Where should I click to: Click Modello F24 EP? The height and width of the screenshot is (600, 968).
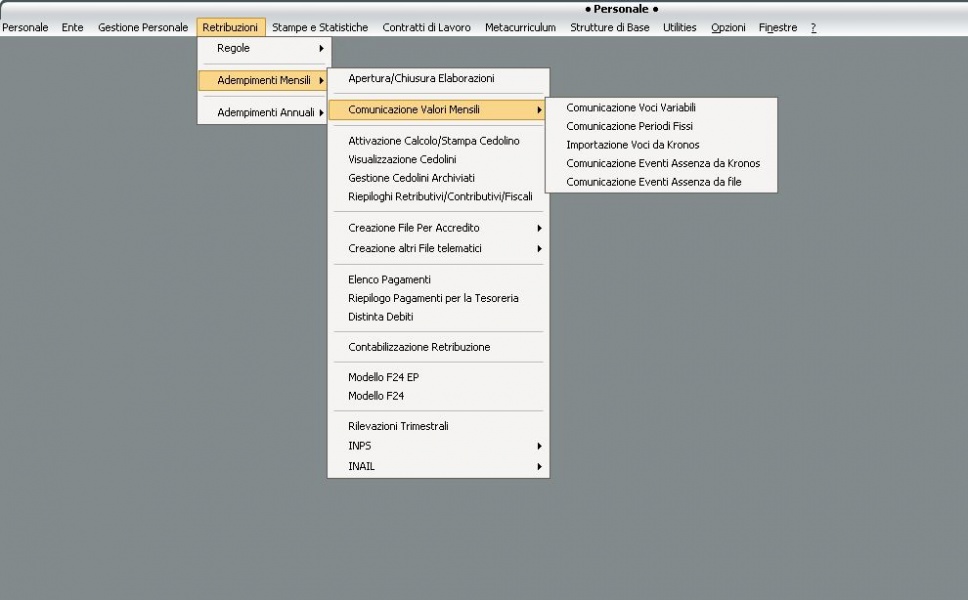click(383, 377)
